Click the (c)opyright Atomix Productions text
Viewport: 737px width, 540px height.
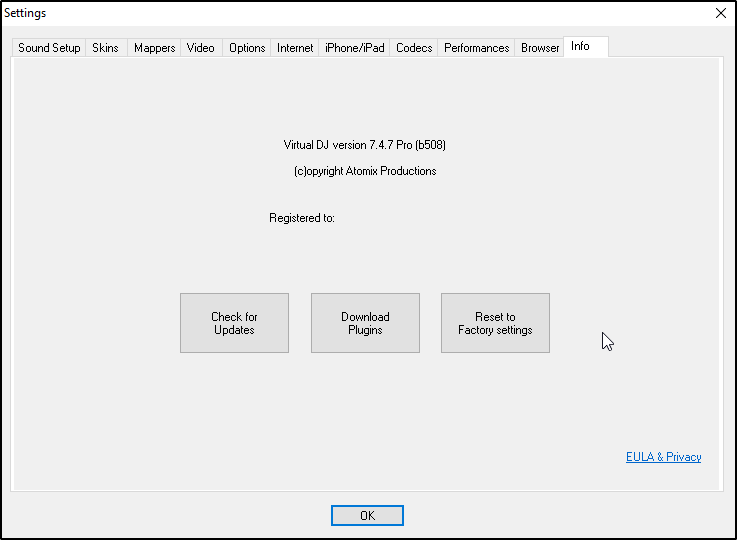click(365, 171)
